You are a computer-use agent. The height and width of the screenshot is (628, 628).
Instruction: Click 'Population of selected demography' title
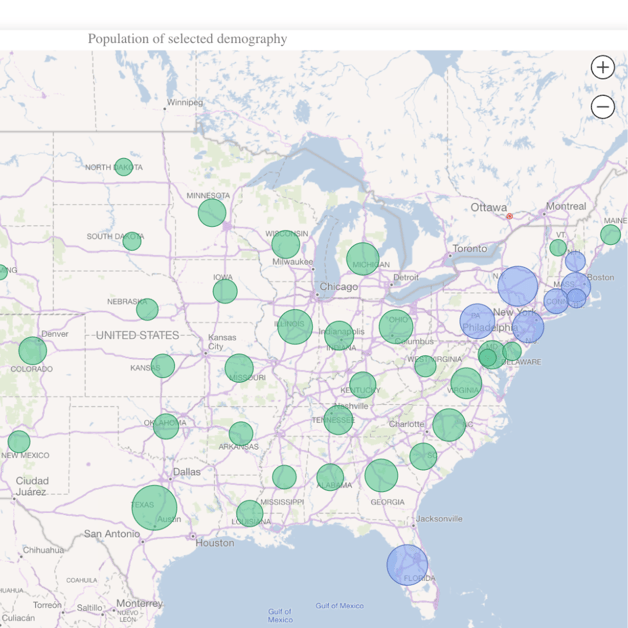click(187, 39)
